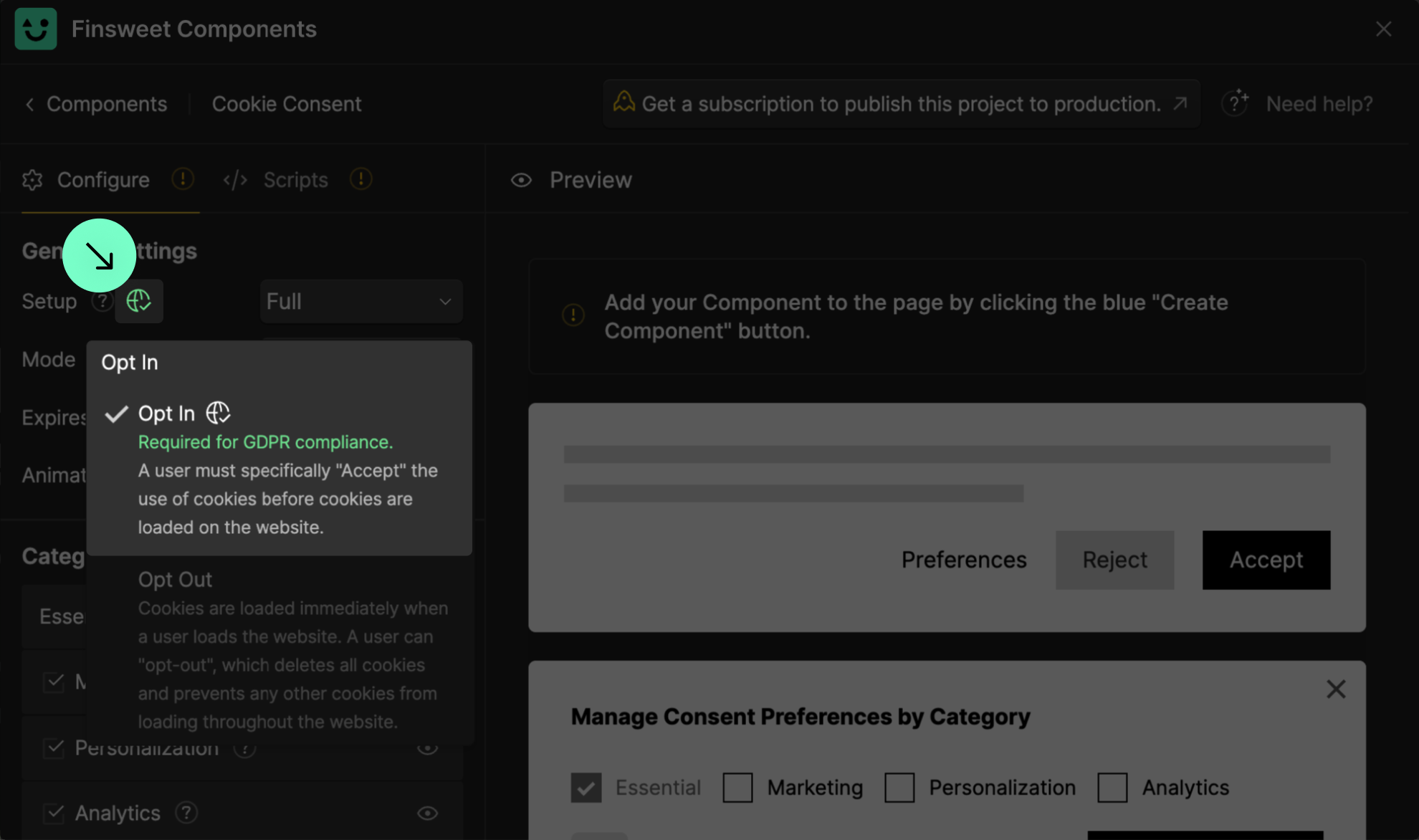Toggle the Analytics category checkbox in sidebar

[x=54, y=813]
